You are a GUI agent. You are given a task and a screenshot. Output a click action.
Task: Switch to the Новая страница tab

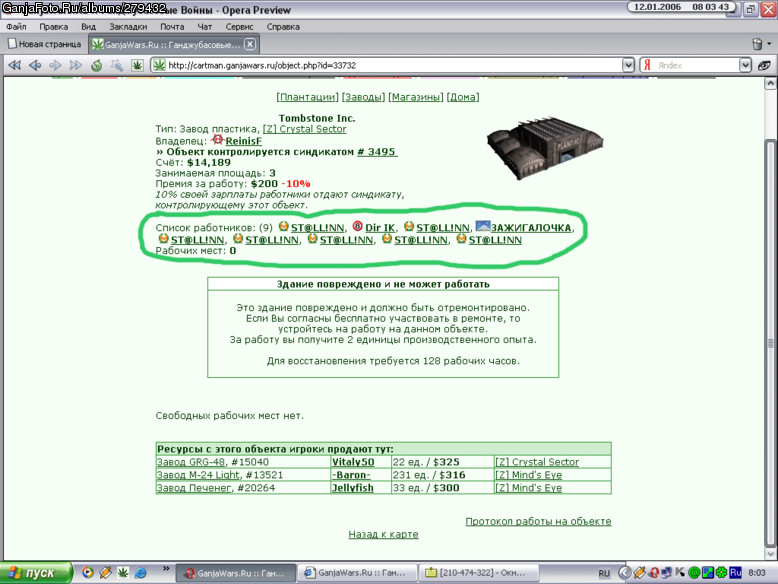click(45, 44)
